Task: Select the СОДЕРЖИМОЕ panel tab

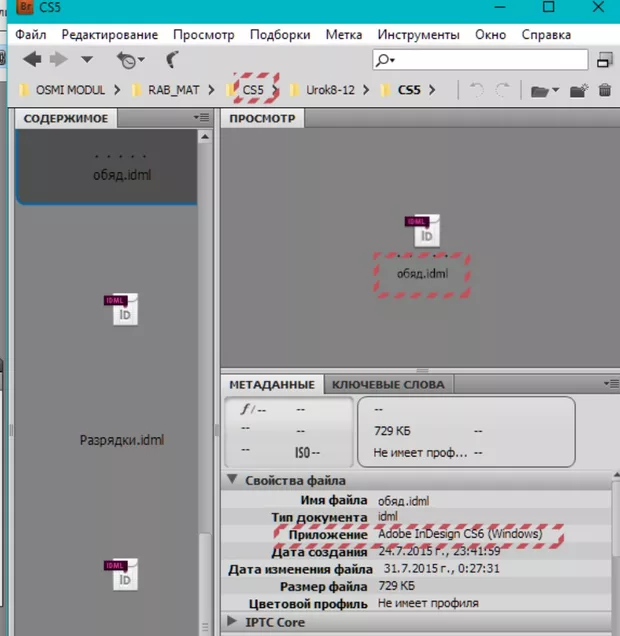Action: [x=66, y=118]
